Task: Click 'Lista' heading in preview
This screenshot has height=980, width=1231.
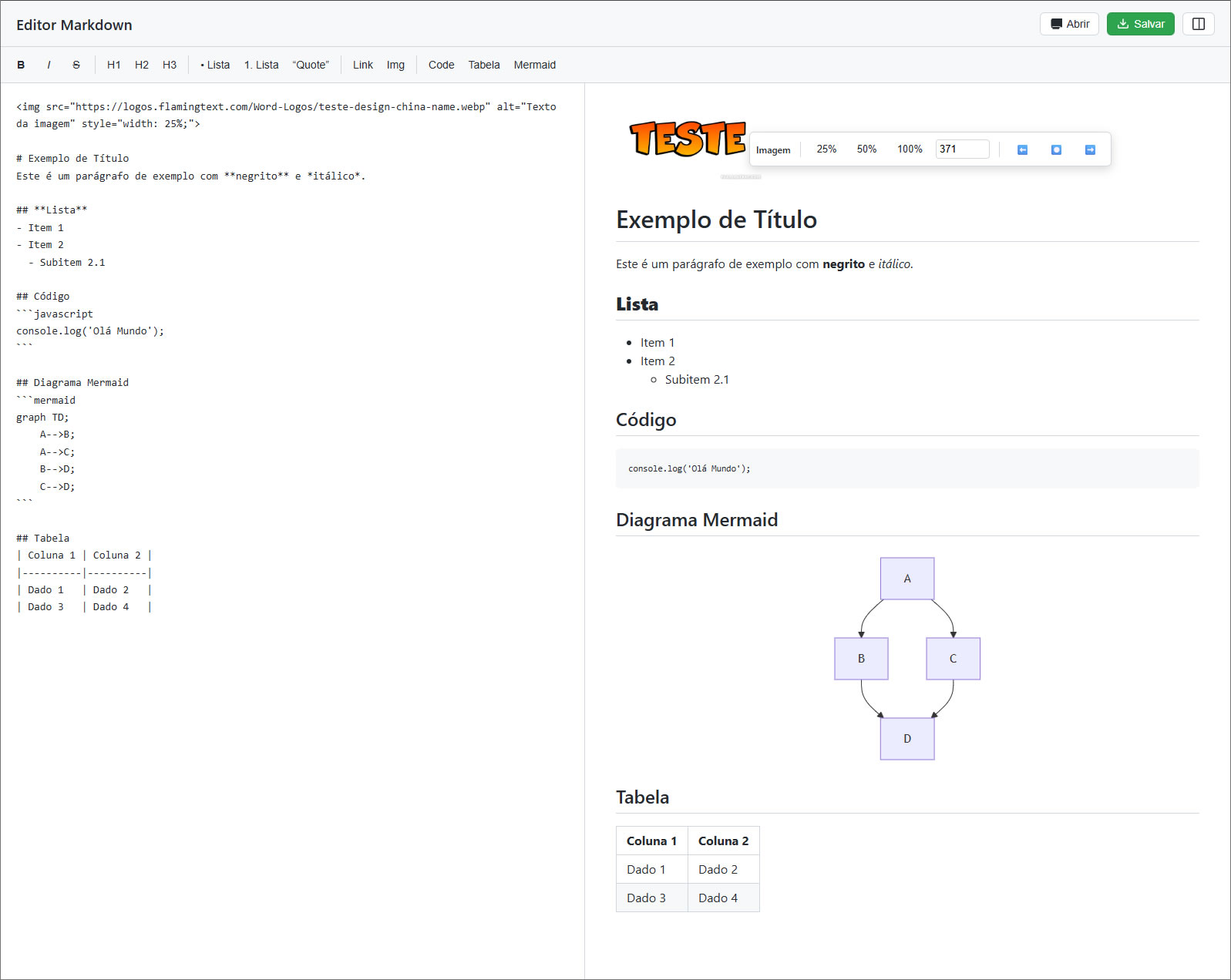Action: (x=637, y=304)
